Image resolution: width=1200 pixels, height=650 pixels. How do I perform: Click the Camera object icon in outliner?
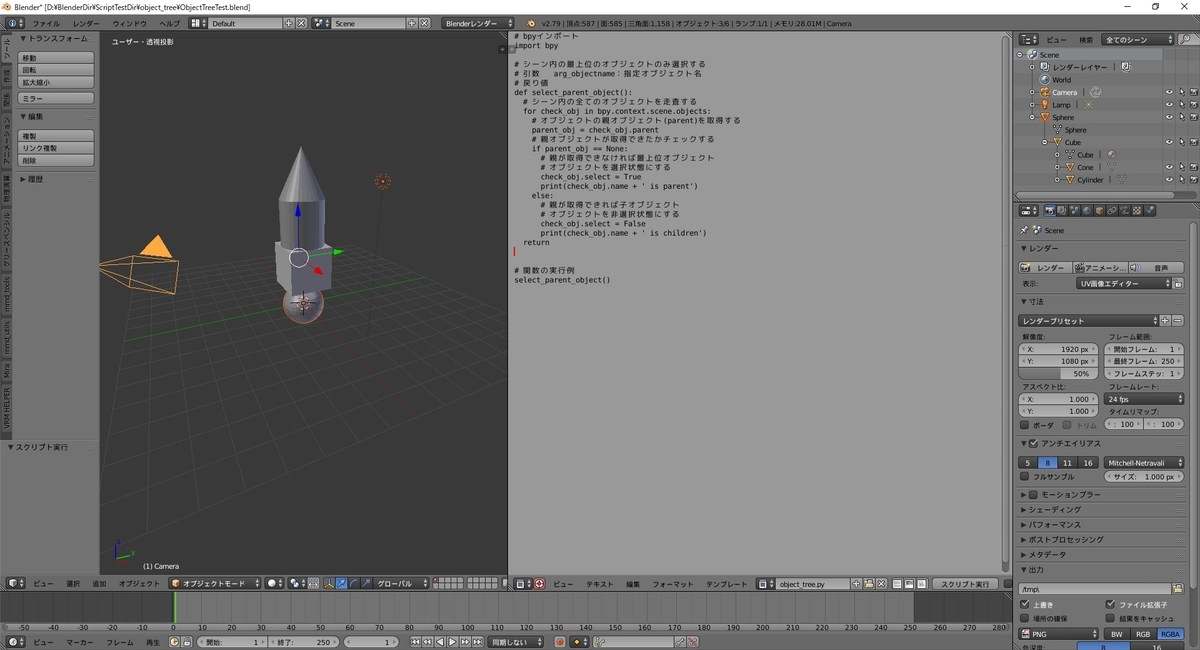tap(1044, 92)
